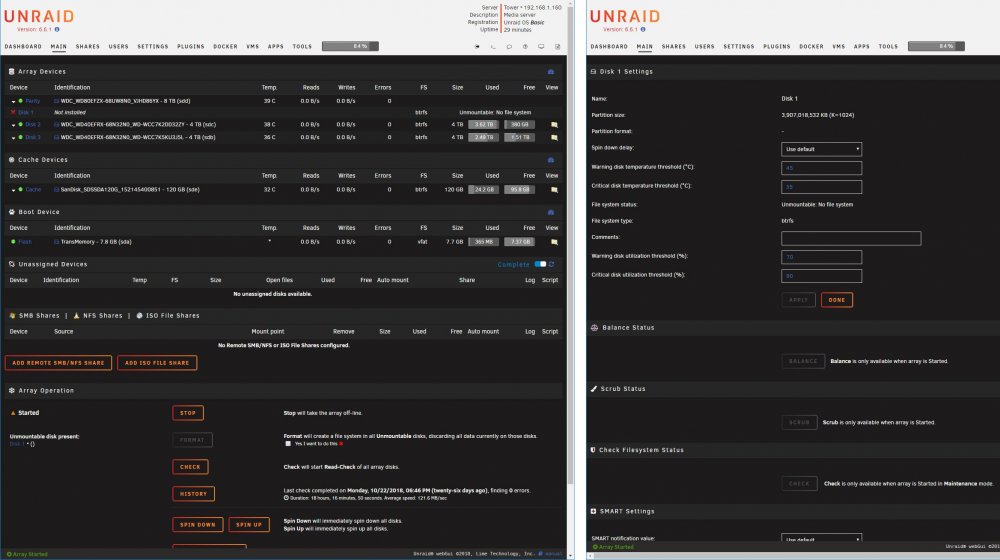Screen dimensions: 1000x560
Task: Click the manual link in left footer
Action: (x=553, y=554)
